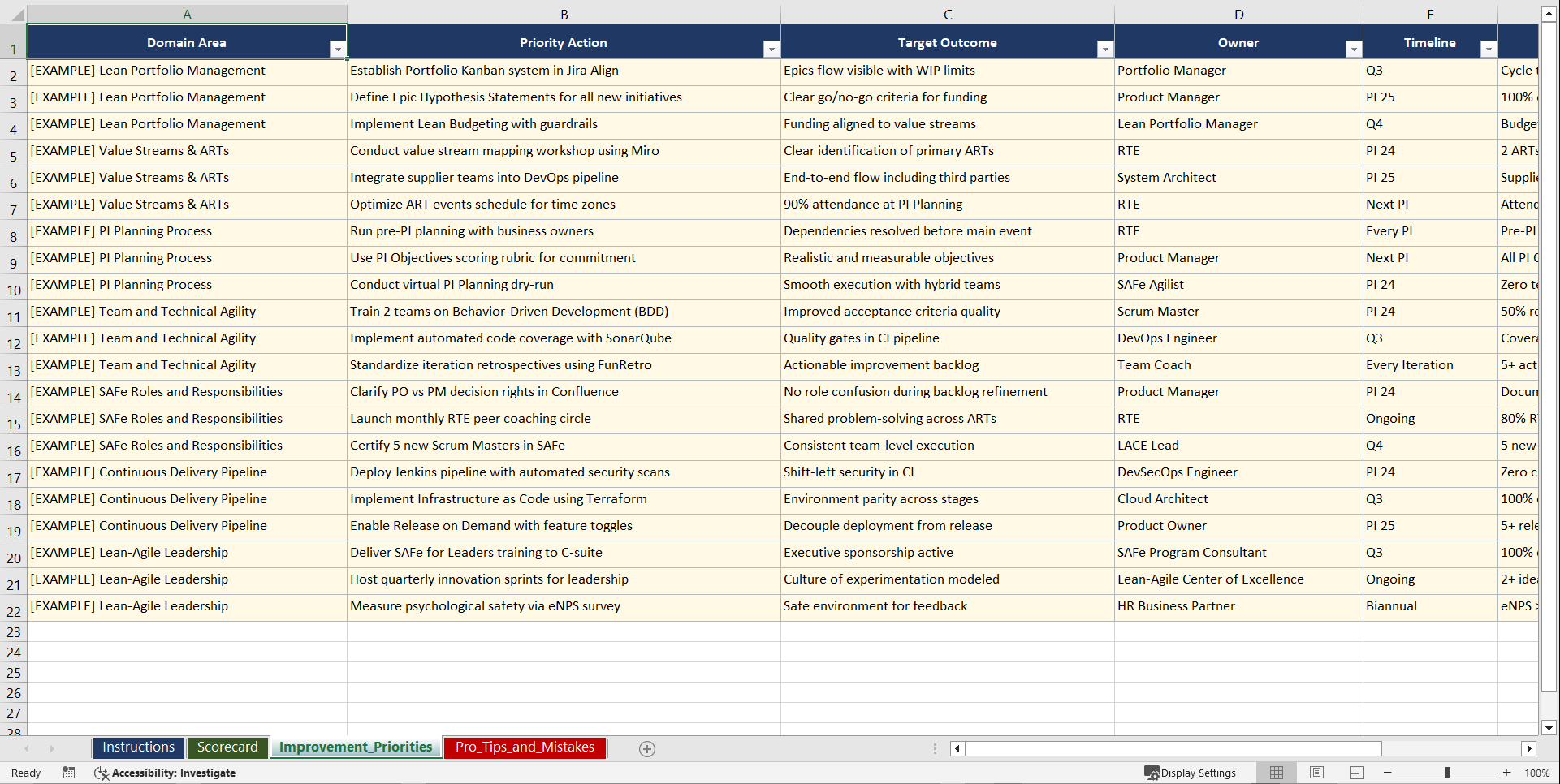
Task: Open the Timeline column filter dropdown
Action: point(1489,49)
